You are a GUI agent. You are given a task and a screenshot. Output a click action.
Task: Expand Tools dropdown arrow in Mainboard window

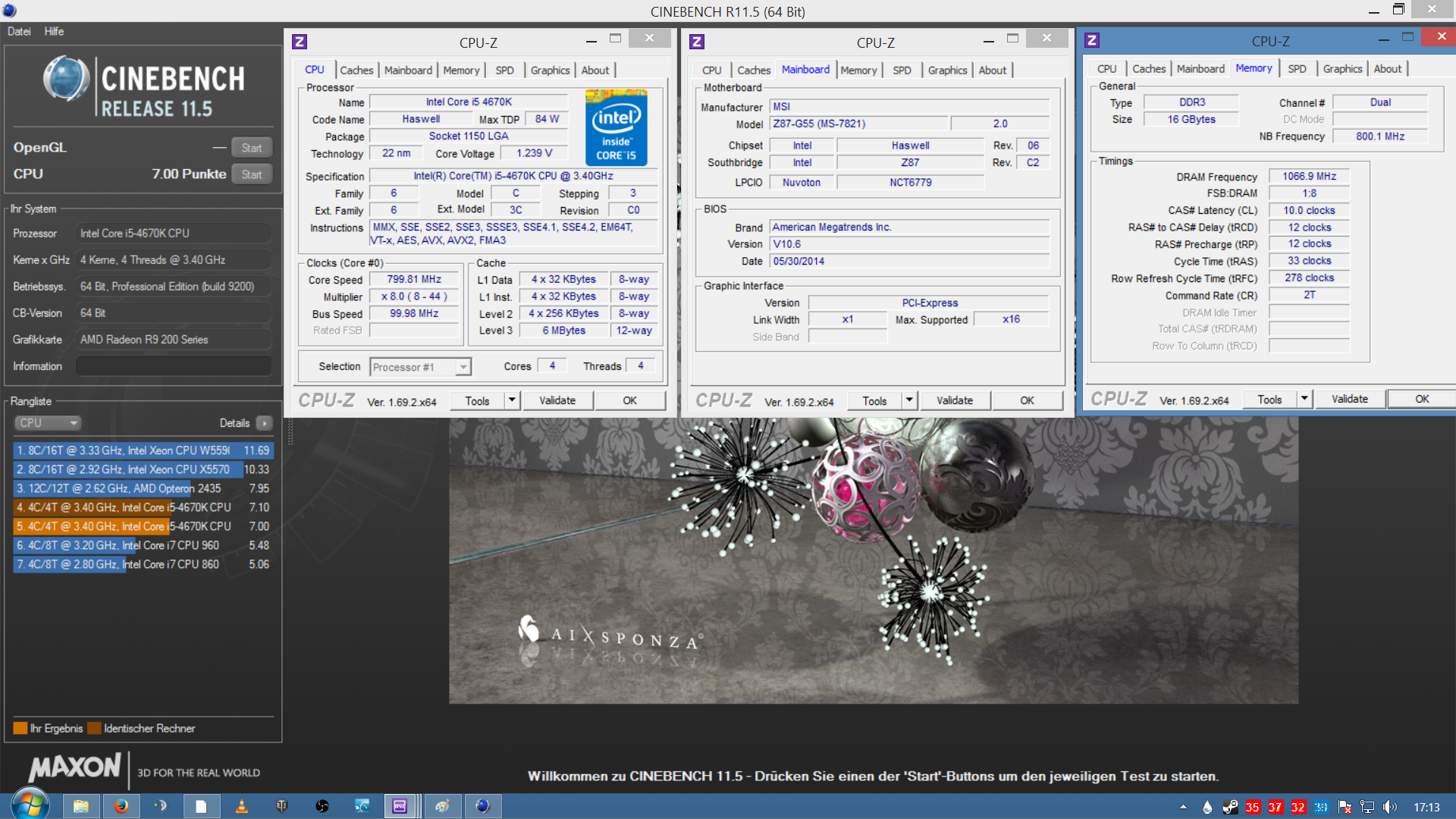point(909,400)
